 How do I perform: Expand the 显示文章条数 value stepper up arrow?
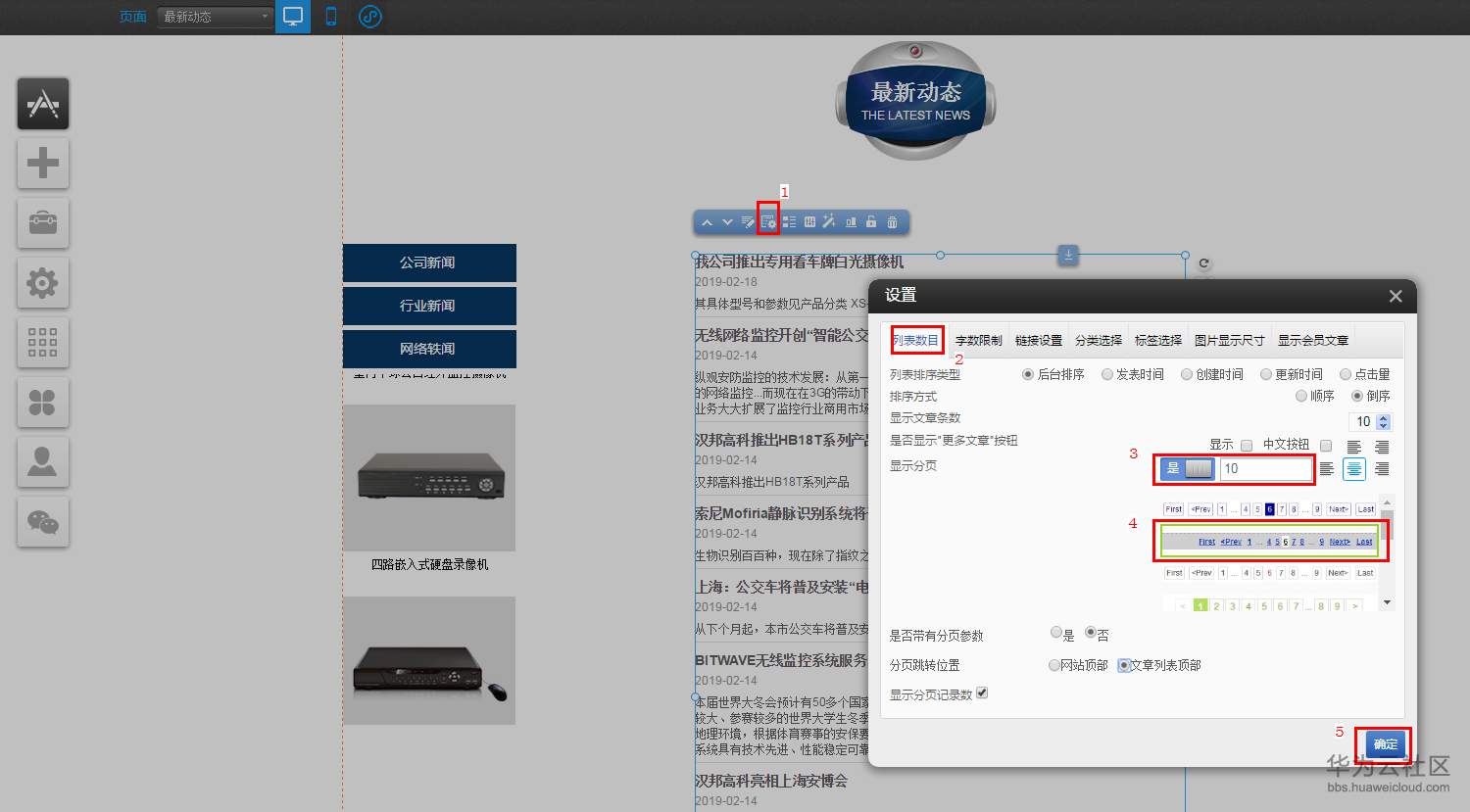tap(1384, 417)
